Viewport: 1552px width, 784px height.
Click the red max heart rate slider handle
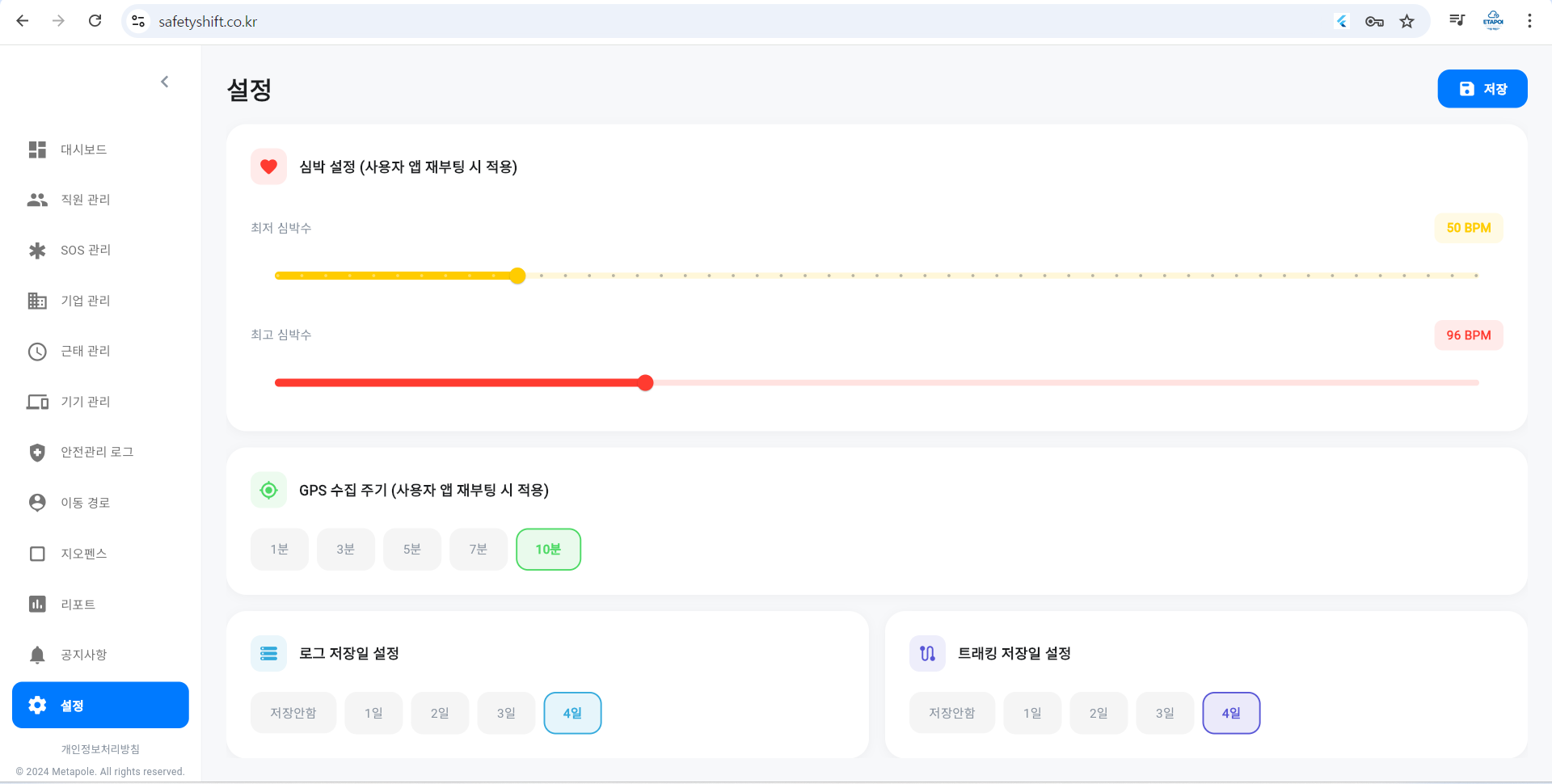[x=645, y=383]
